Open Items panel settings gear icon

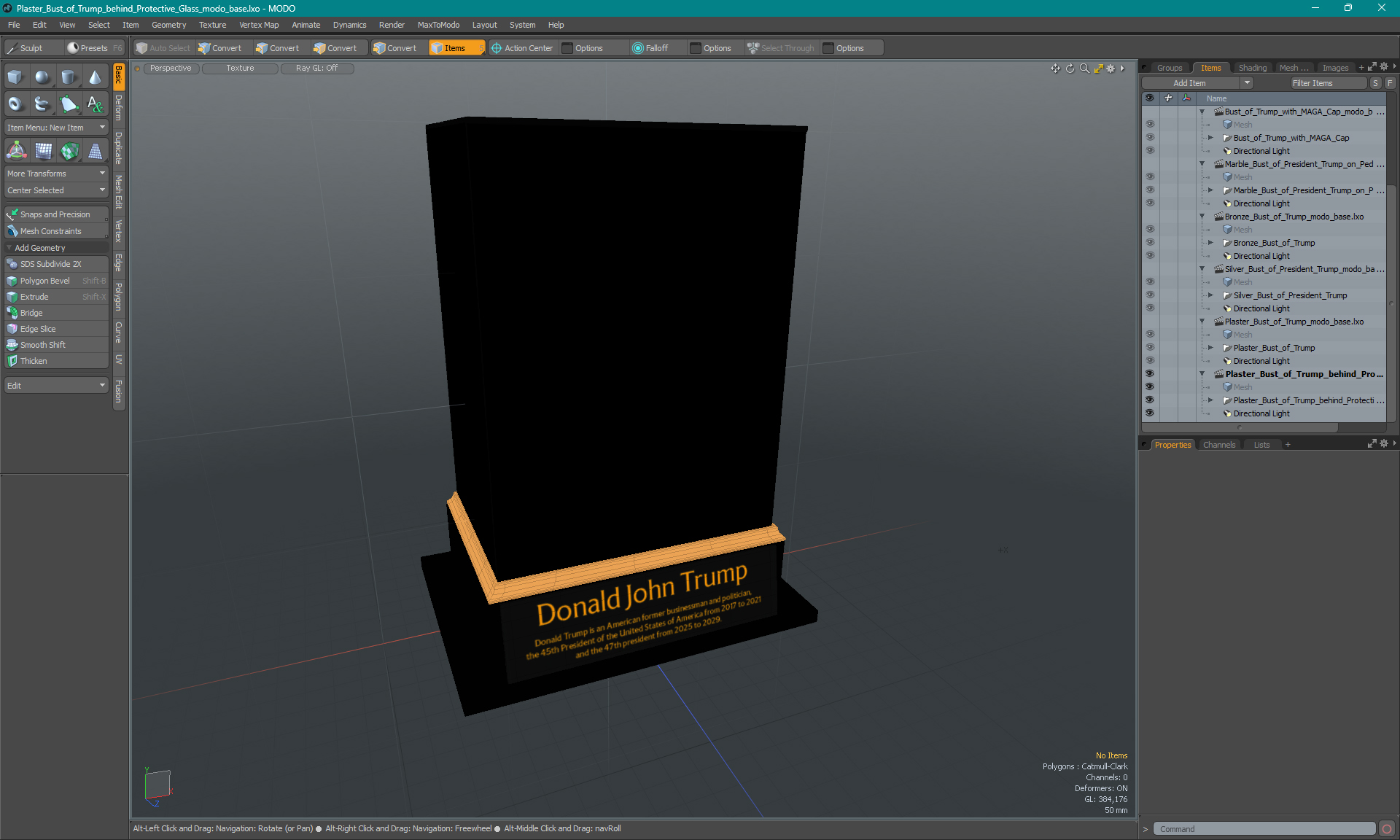tap(1383, 67)
